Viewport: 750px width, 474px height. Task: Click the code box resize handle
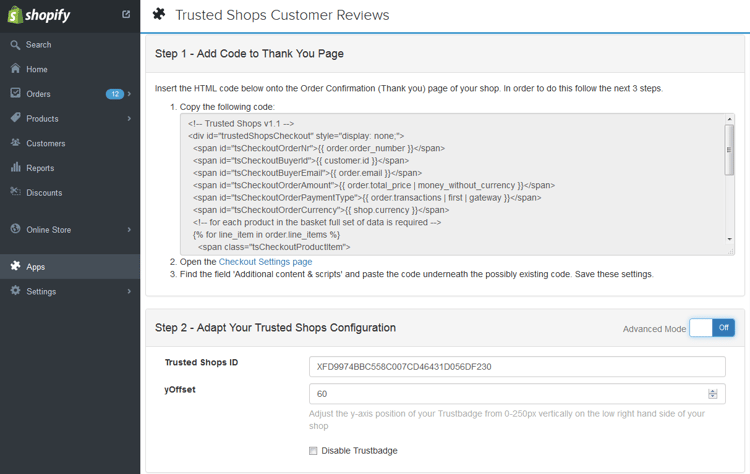(x=730, y=251)
